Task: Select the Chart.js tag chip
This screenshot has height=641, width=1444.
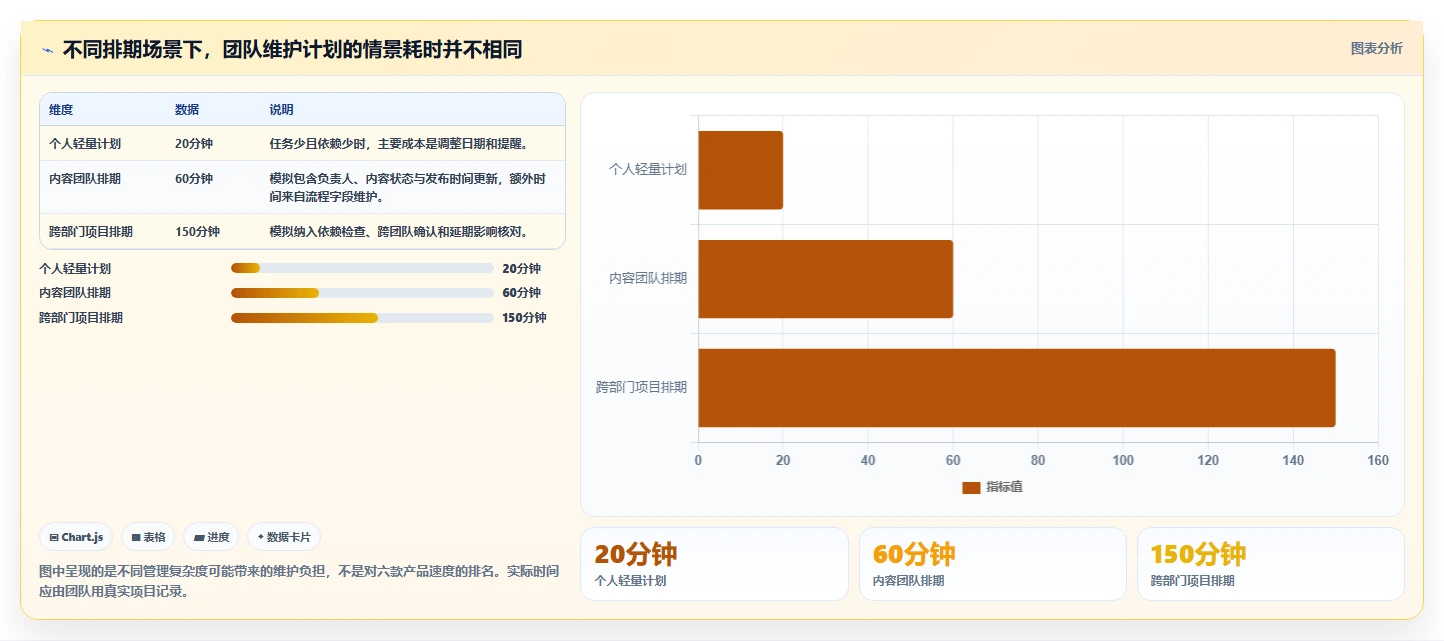Action: coord(76,537)
